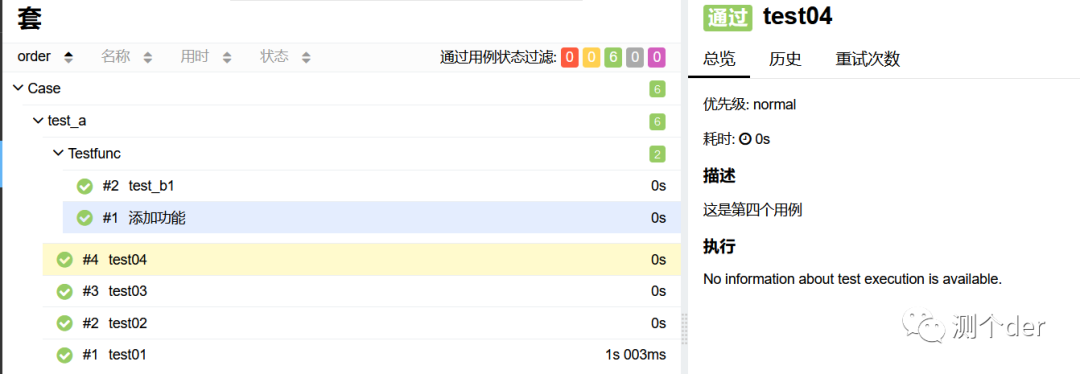Screen dimensions: 1080x374
Task: Sort suites by order column
Action: point(45,57)
